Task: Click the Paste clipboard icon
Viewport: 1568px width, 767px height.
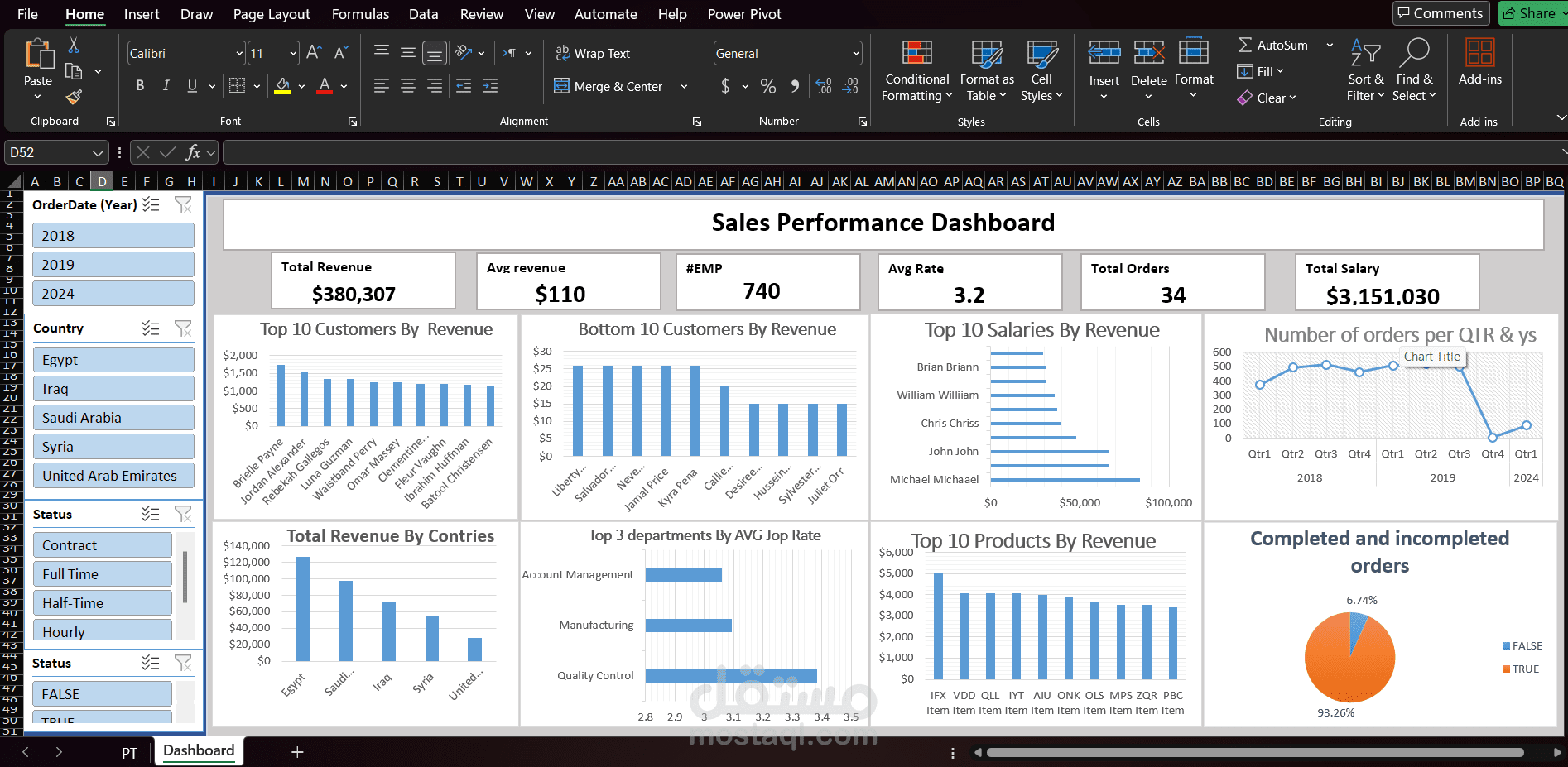Action: [x=37, y=55]
